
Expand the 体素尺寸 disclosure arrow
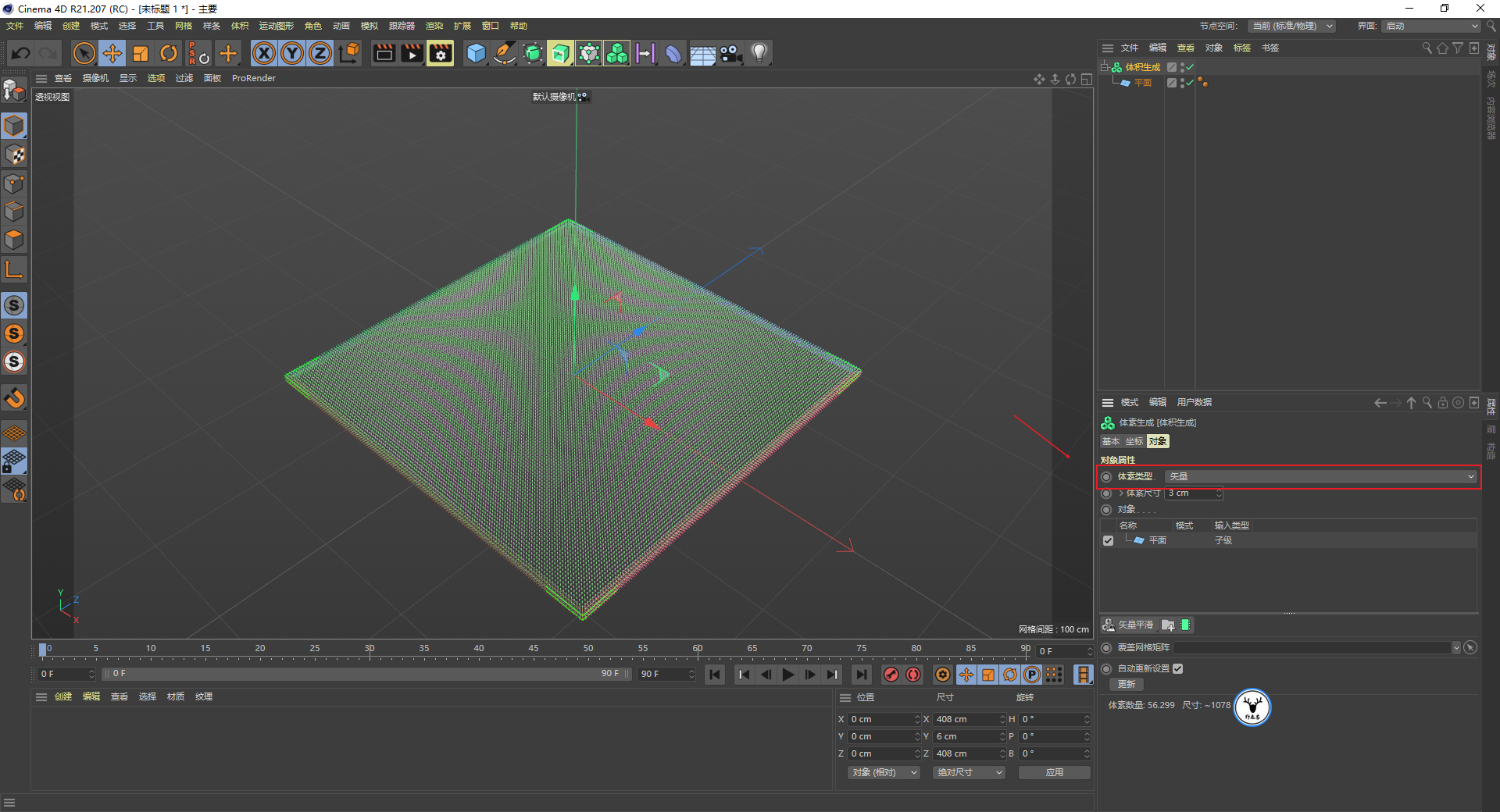click(x=1121, y=493)
